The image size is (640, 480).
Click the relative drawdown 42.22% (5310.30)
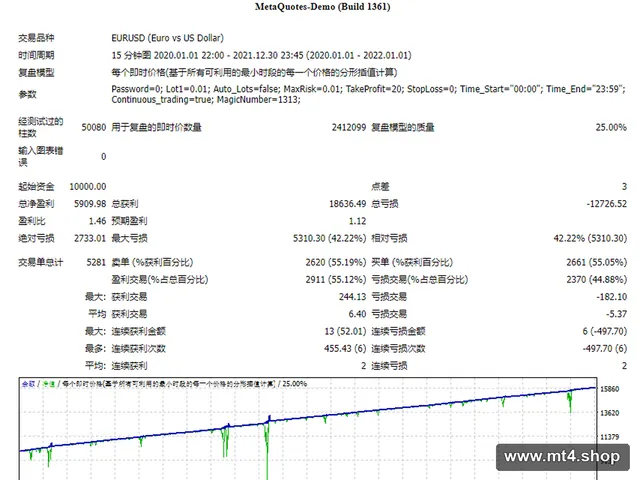[x=590, y=238]
